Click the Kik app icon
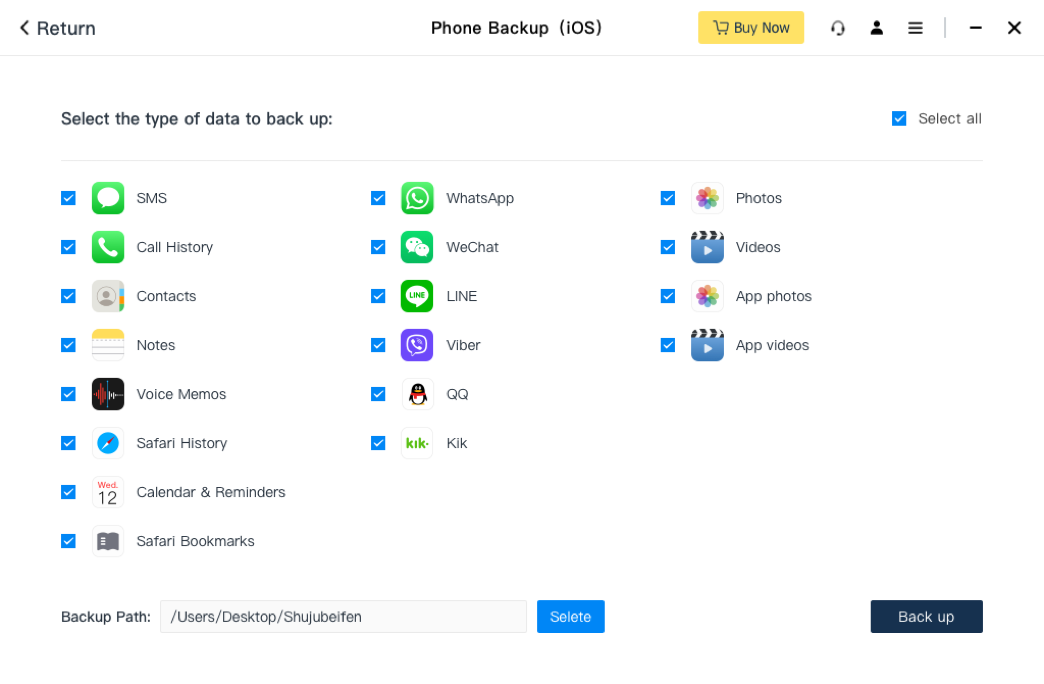Screen dimensions: 1044x684 click(417, 443)
